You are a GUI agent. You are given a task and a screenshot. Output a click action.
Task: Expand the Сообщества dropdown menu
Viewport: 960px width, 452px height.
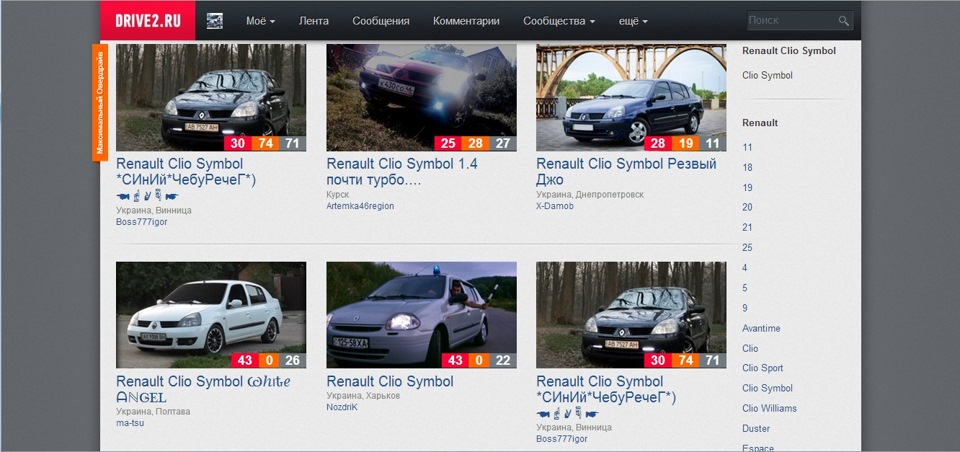click(x=559, y=21)
